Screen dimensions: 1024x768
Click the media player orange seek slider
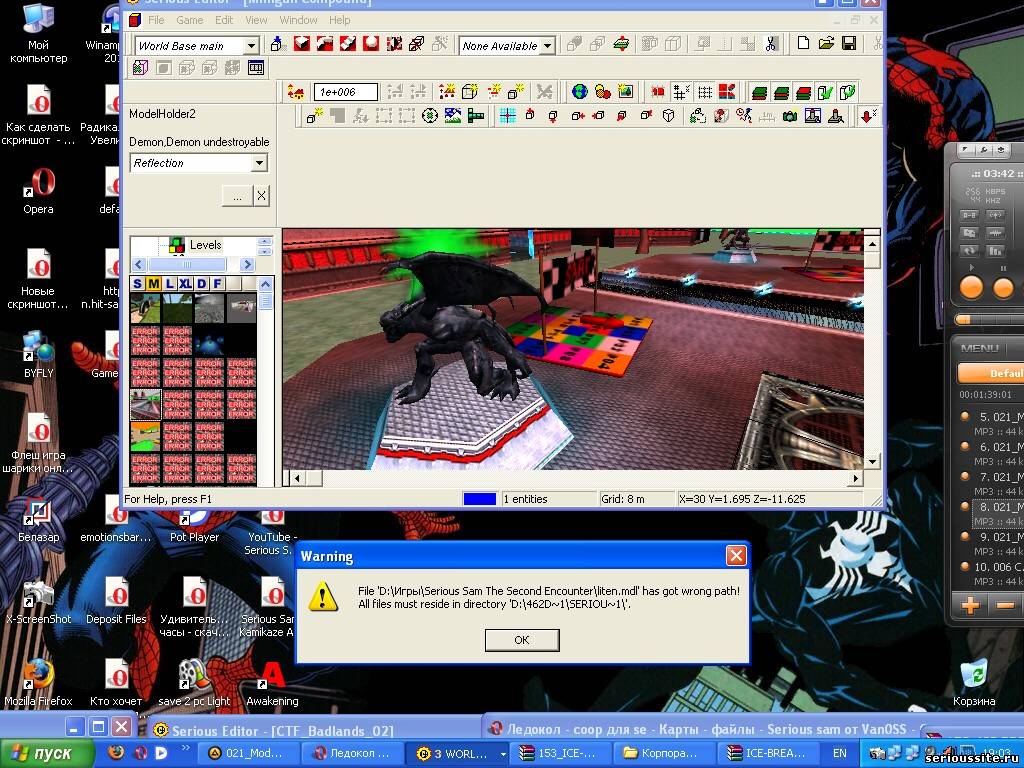[962, 319]
